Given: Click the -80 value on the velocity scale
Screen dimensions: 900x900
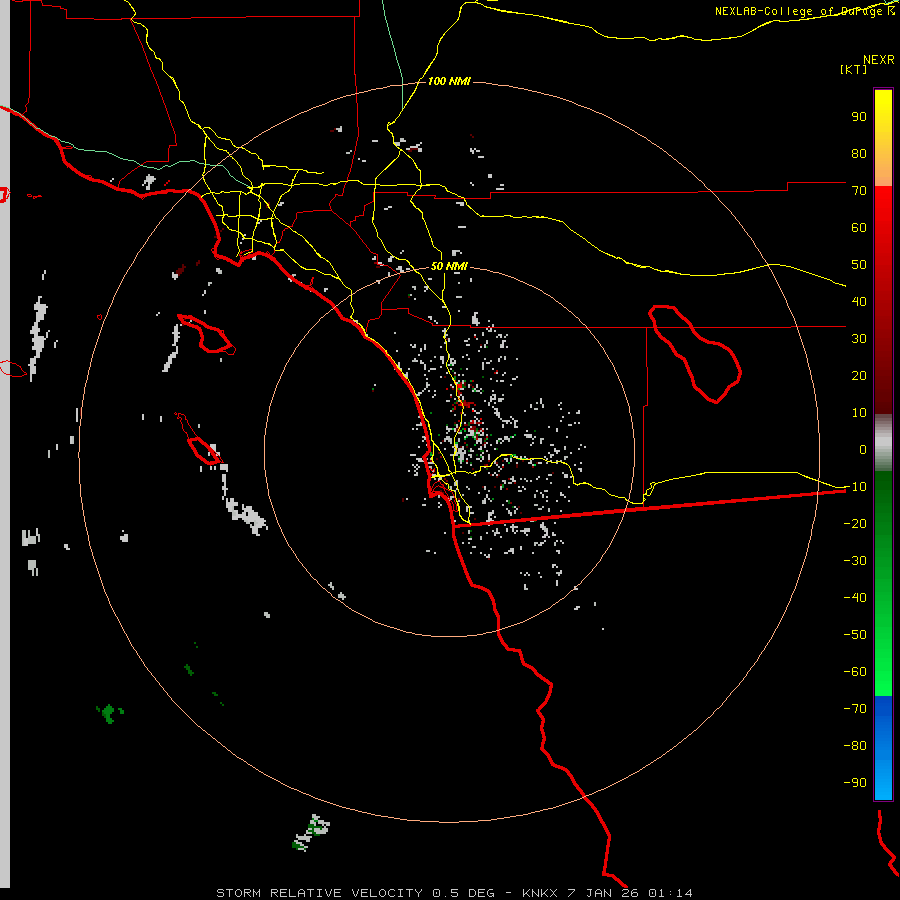Looking at the screenshot, I should pyautogui.click(x=855, y=746).
